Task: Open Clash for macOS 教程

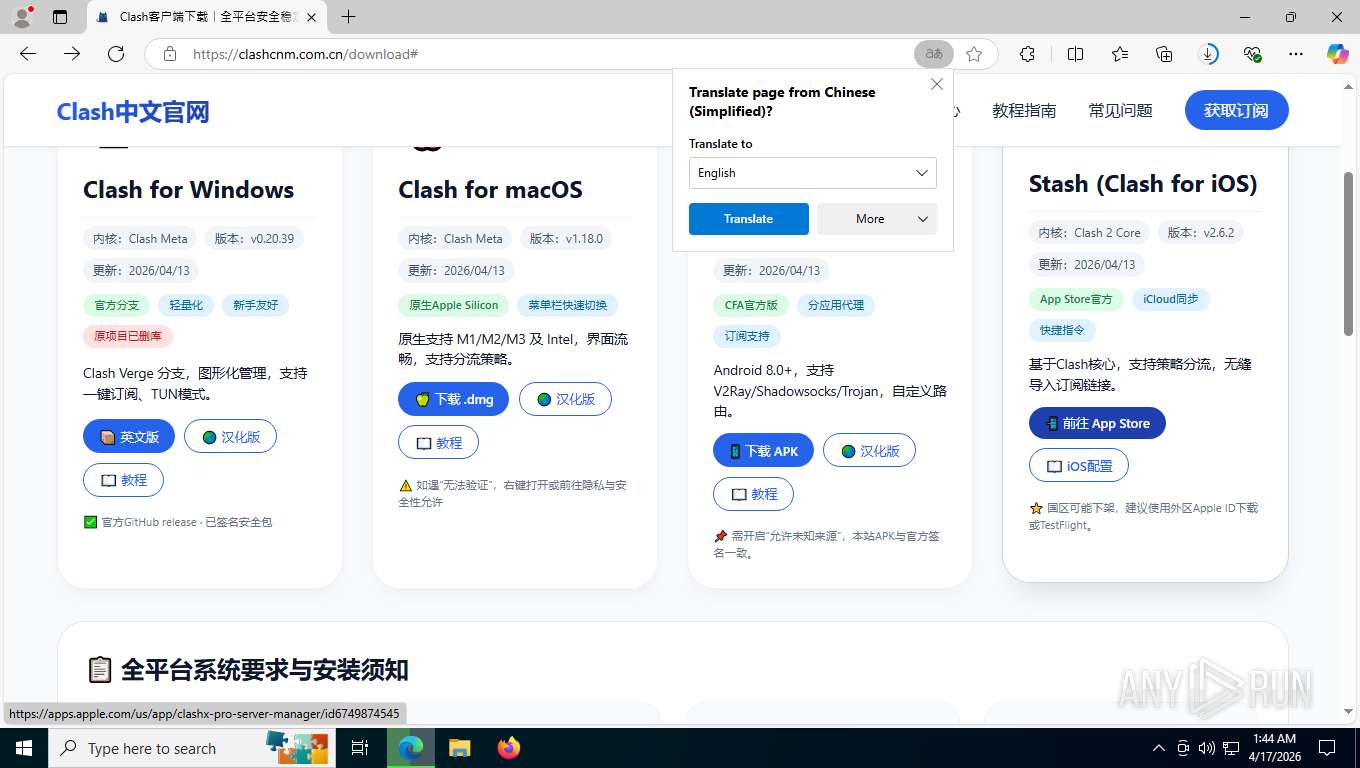Action: (438, 442)
